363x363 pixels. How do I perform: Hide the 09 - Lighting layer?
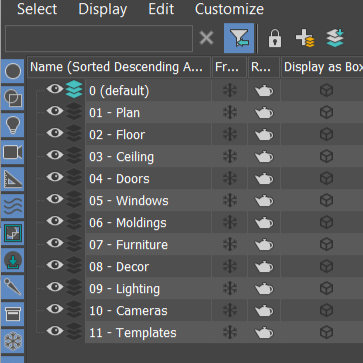tap(55, 287)
